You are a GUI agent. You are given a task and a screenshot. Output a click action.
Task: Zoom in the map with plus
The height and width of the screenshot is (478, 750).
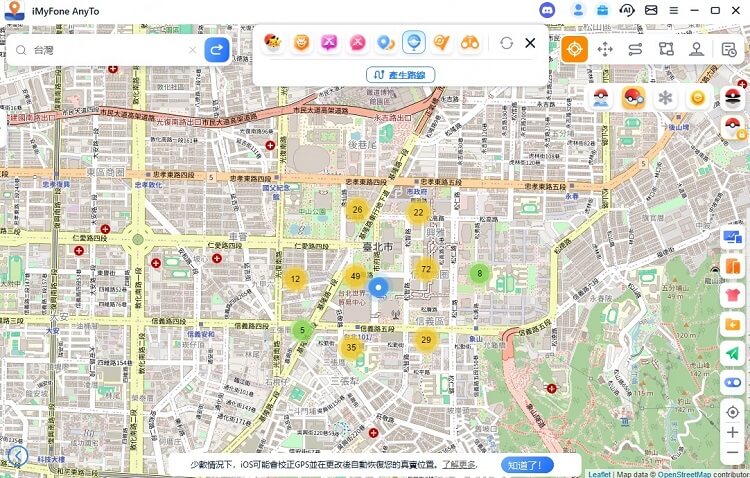pyautogui.click(x=732, y=433)
